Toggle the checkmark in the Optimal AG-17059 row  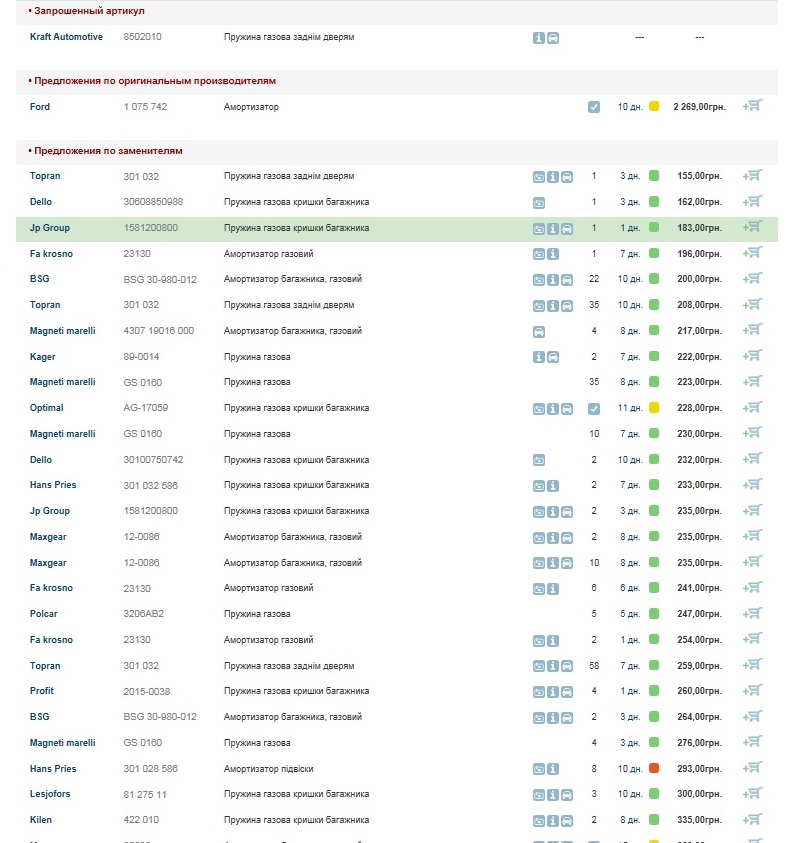tap(594, 409)
